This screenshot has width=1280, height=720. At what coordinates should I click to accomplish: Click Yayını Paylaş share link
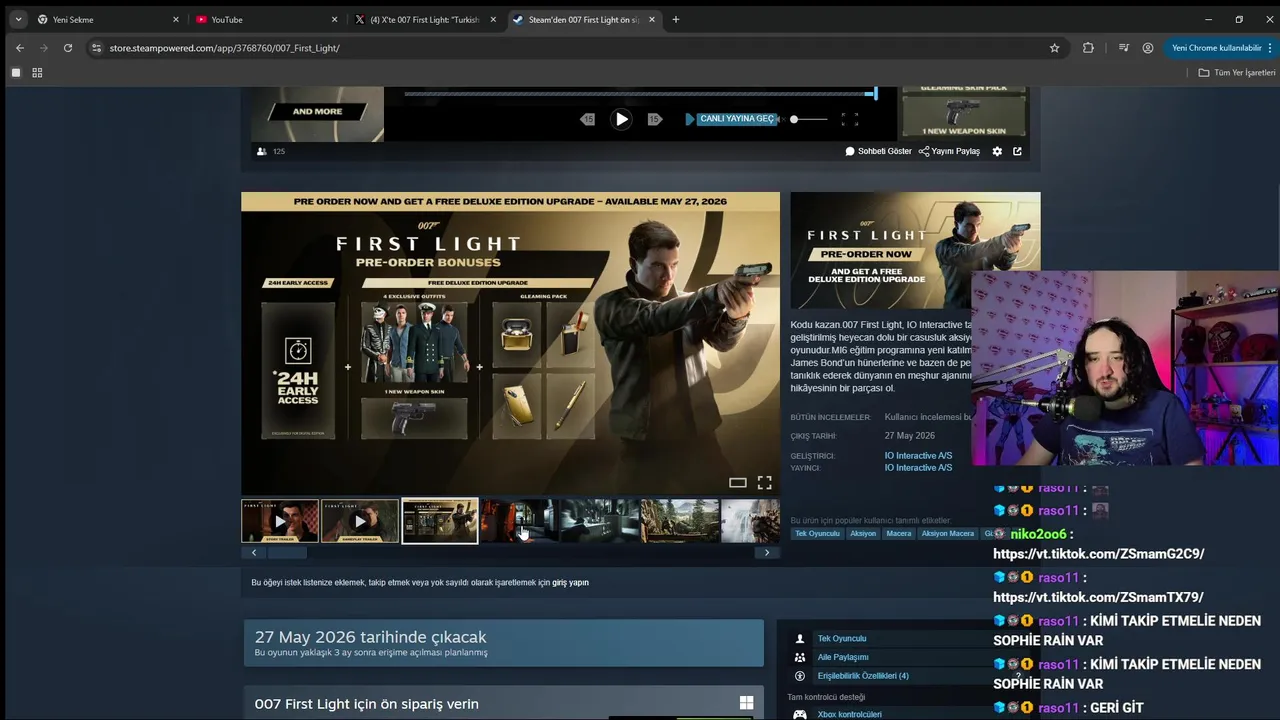point(949,151)
